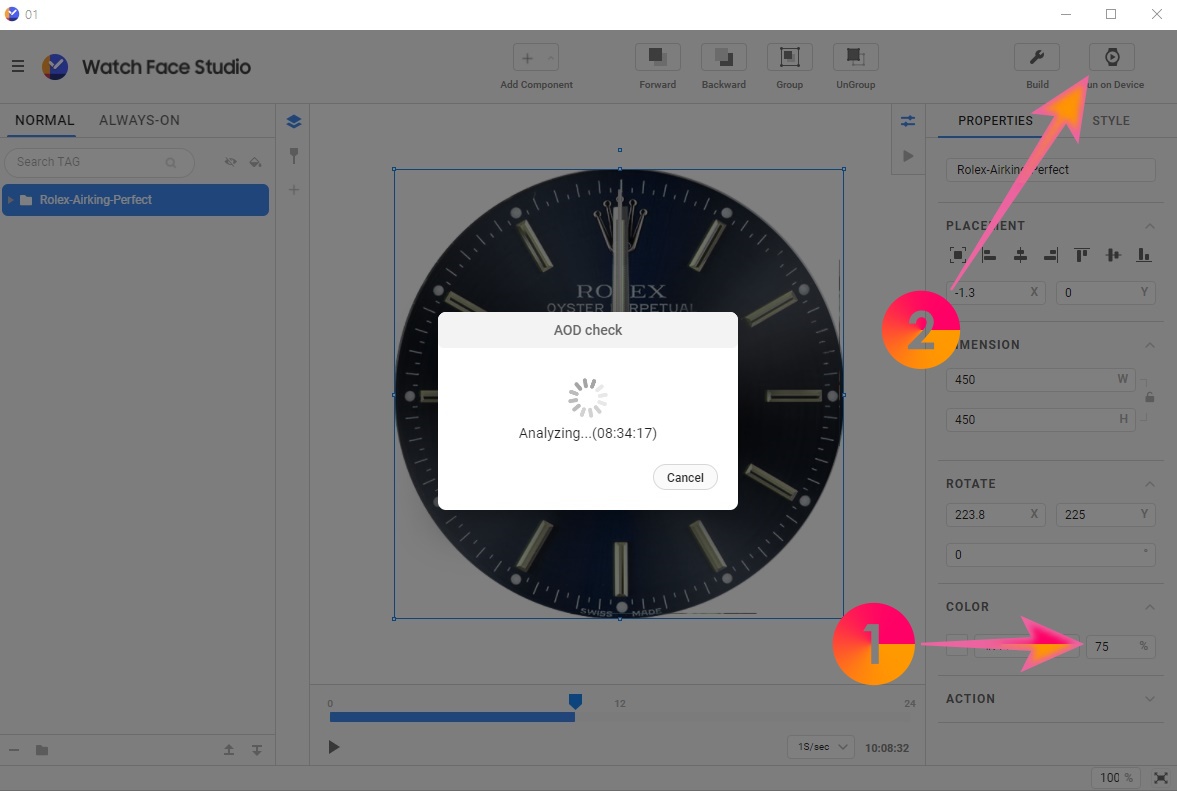Open the STYLE tab

click(1111, 121)
